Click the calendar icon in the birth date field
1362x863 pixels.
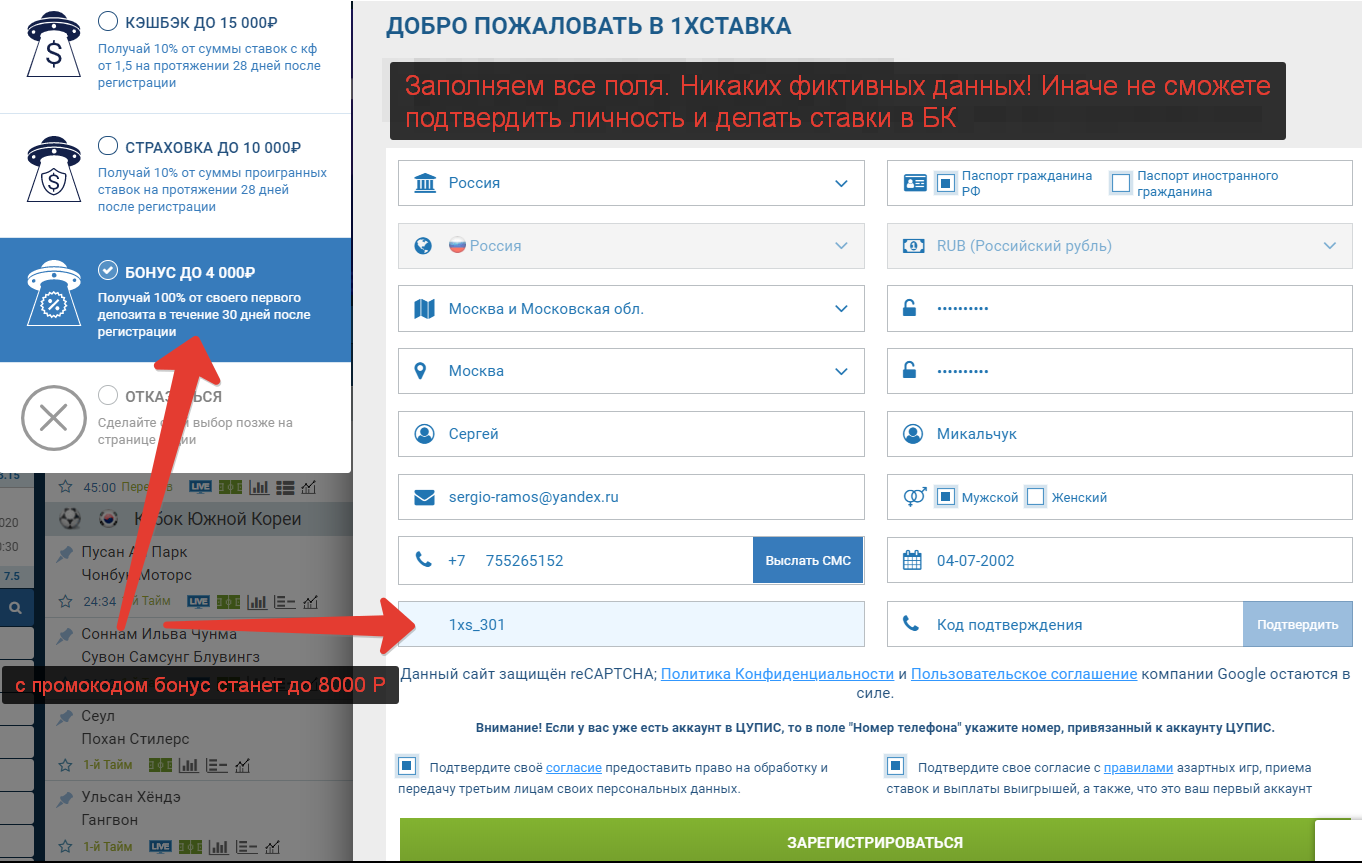(x=912, y=560)
